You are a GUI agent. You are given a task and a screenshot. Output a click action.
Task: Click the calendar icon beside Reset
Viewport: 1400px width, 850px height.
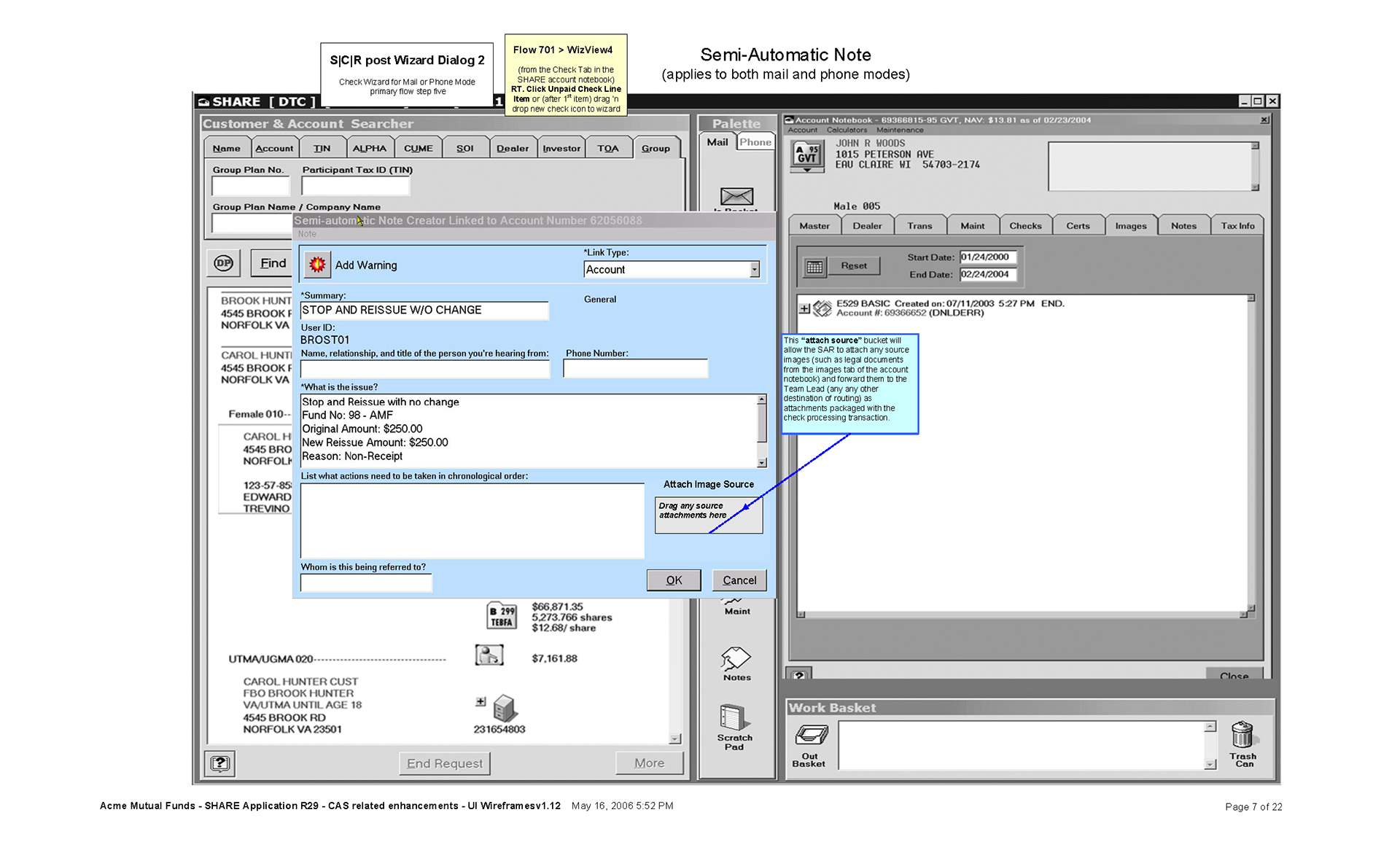(814, 267)
